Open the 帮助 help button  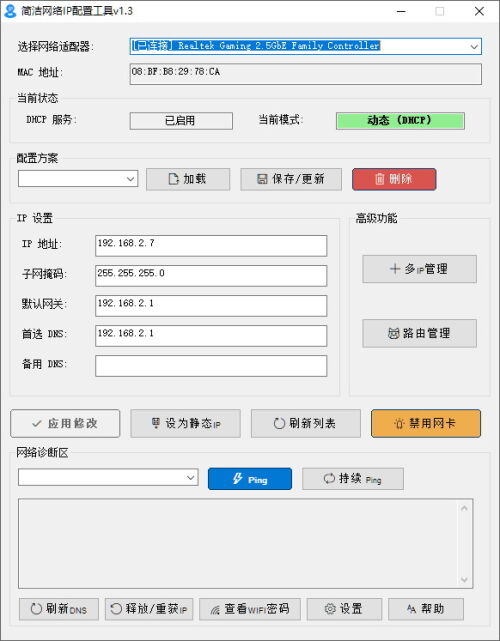(x=426, y=609)
